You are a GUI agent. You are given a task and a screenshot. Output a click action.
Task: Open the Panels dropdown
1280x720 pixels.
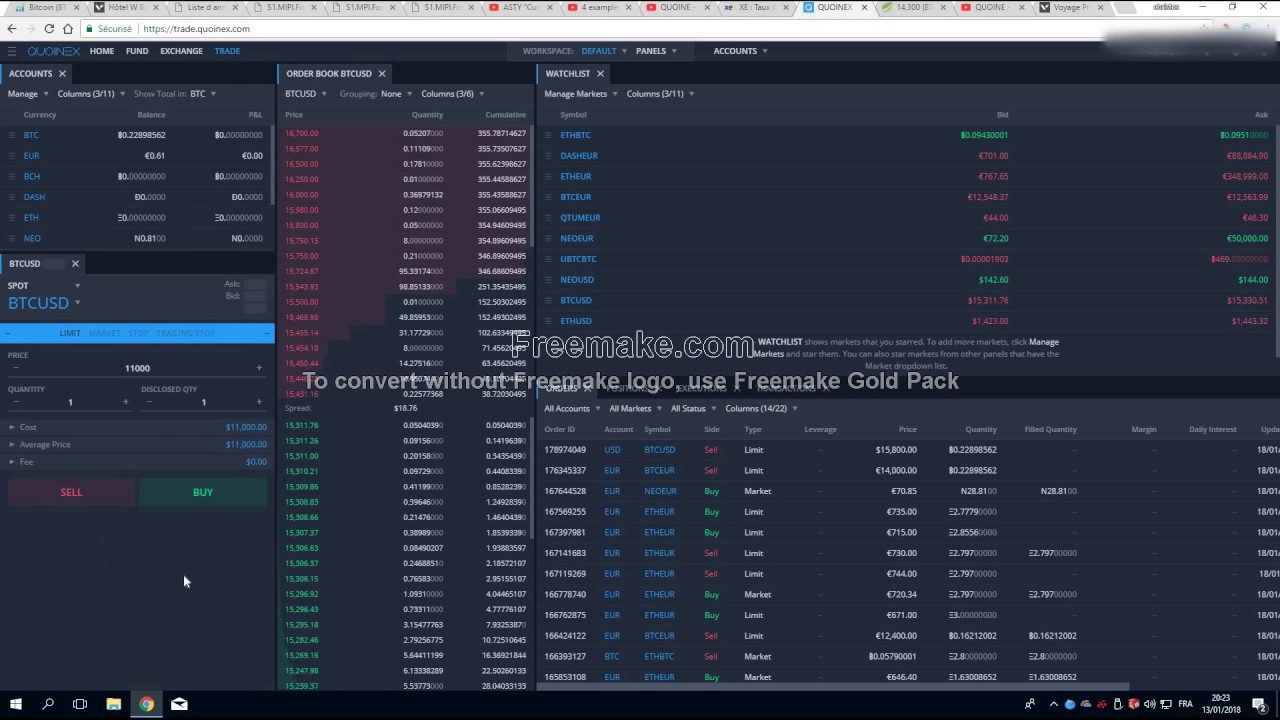[656, 51]
